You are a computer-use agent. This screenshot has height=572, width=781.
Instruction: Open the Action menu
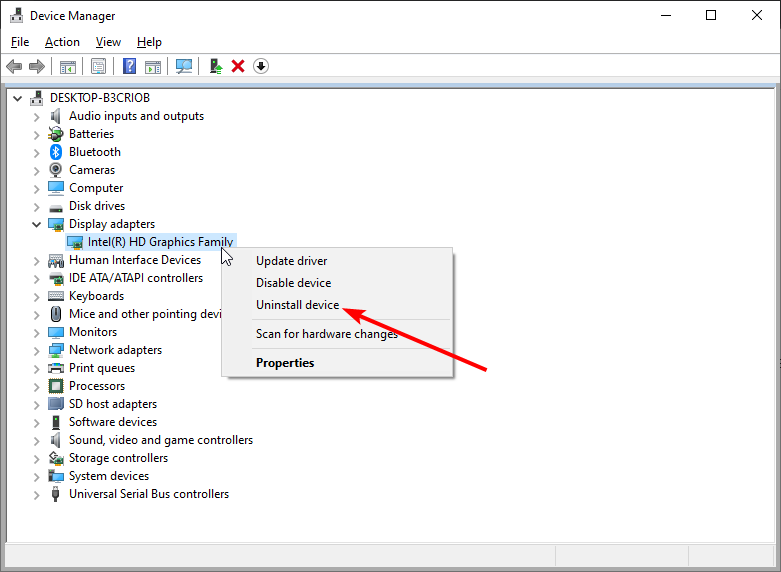point(62,42)
